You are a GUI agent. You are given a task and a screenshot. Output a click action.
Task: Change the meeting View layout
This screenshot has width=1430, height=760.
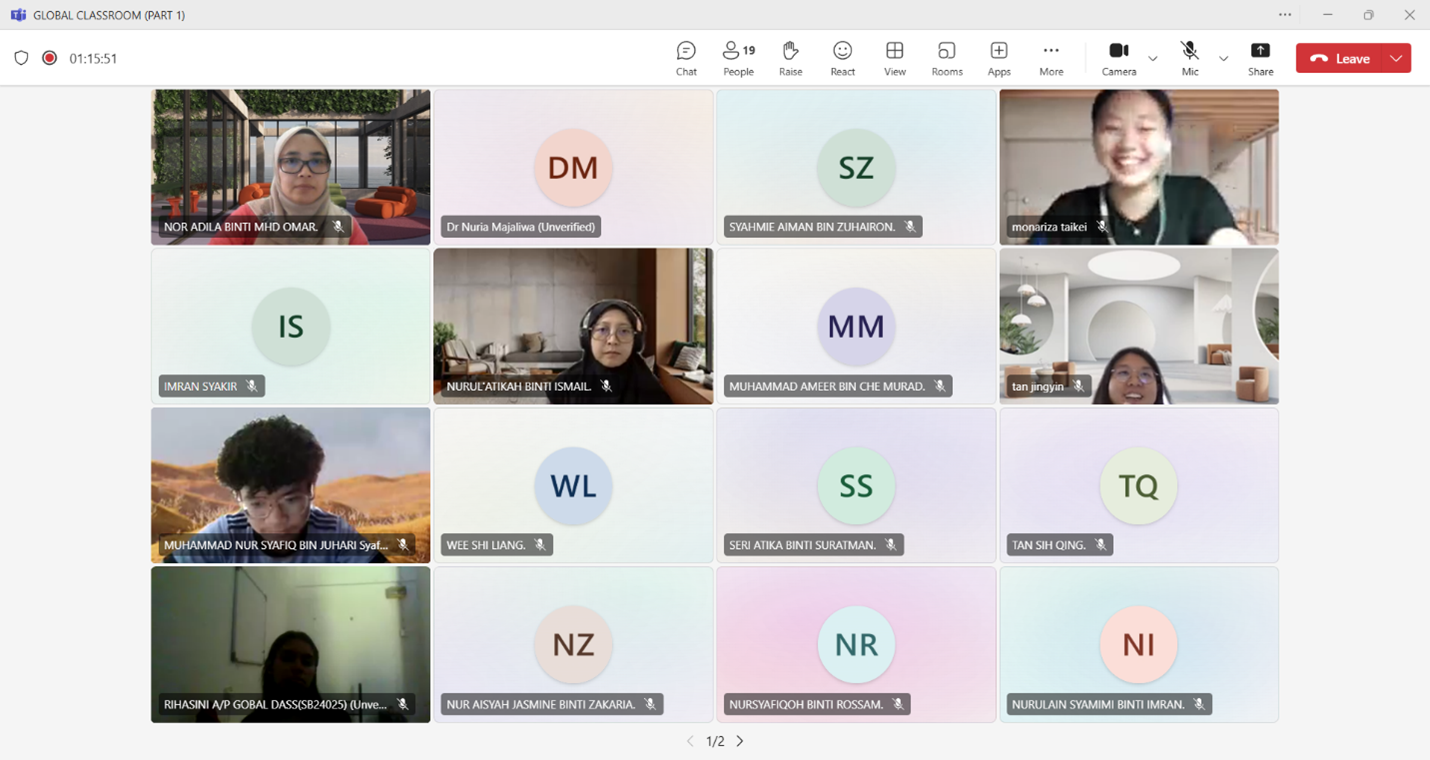pos(894,58)
